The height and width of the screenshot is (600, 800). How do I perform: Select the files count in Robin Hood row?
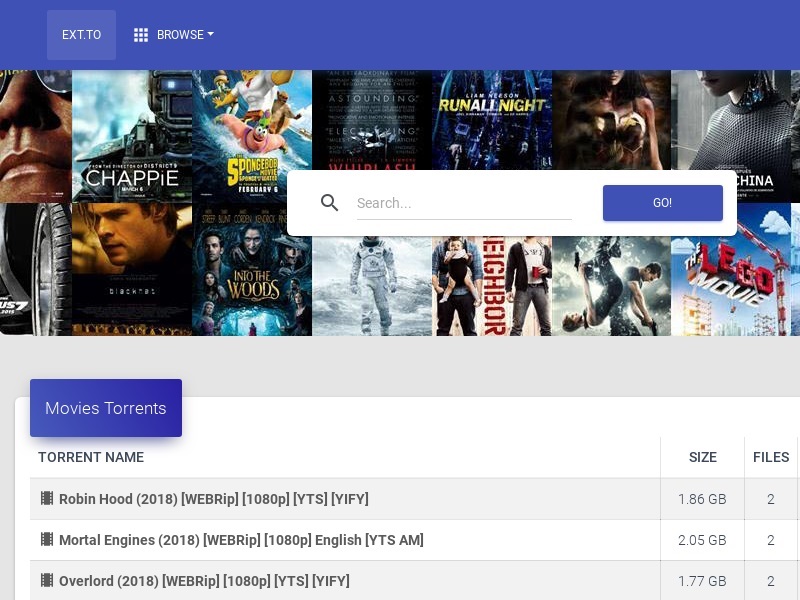[x=770, y=499]
